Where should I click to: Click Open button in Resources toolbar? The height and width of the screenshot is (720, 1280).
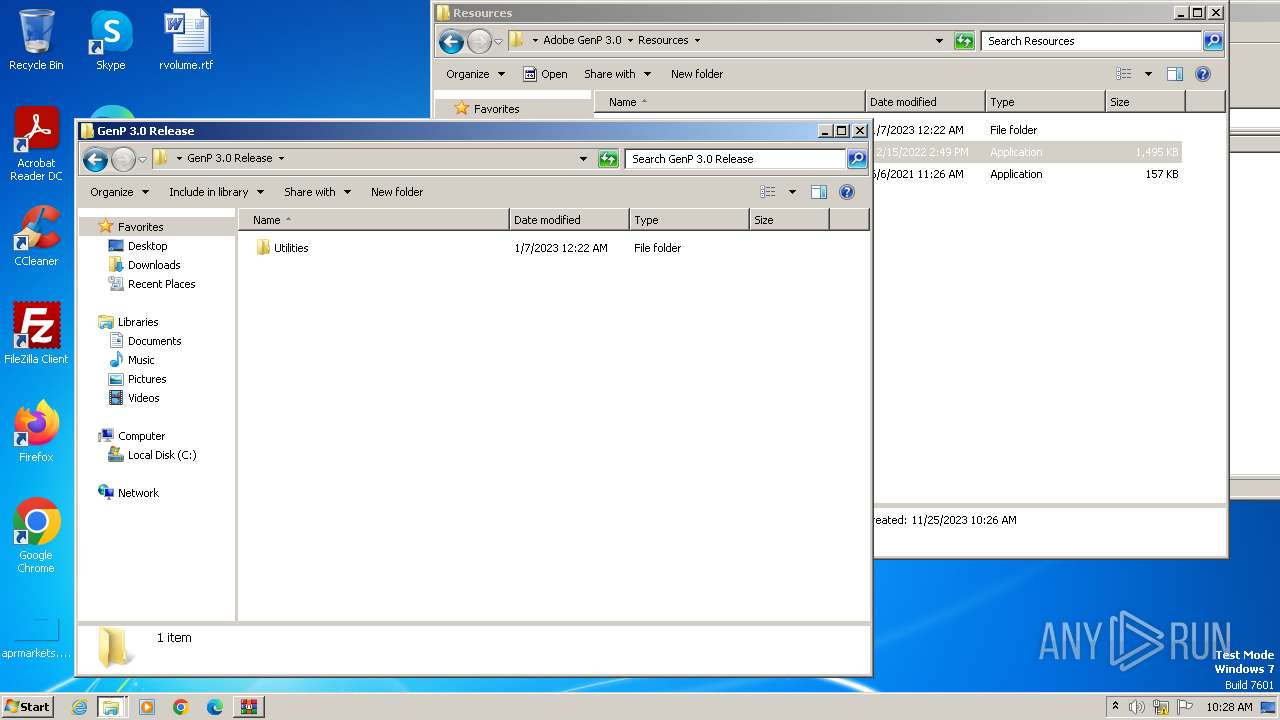tap(545, 74)
